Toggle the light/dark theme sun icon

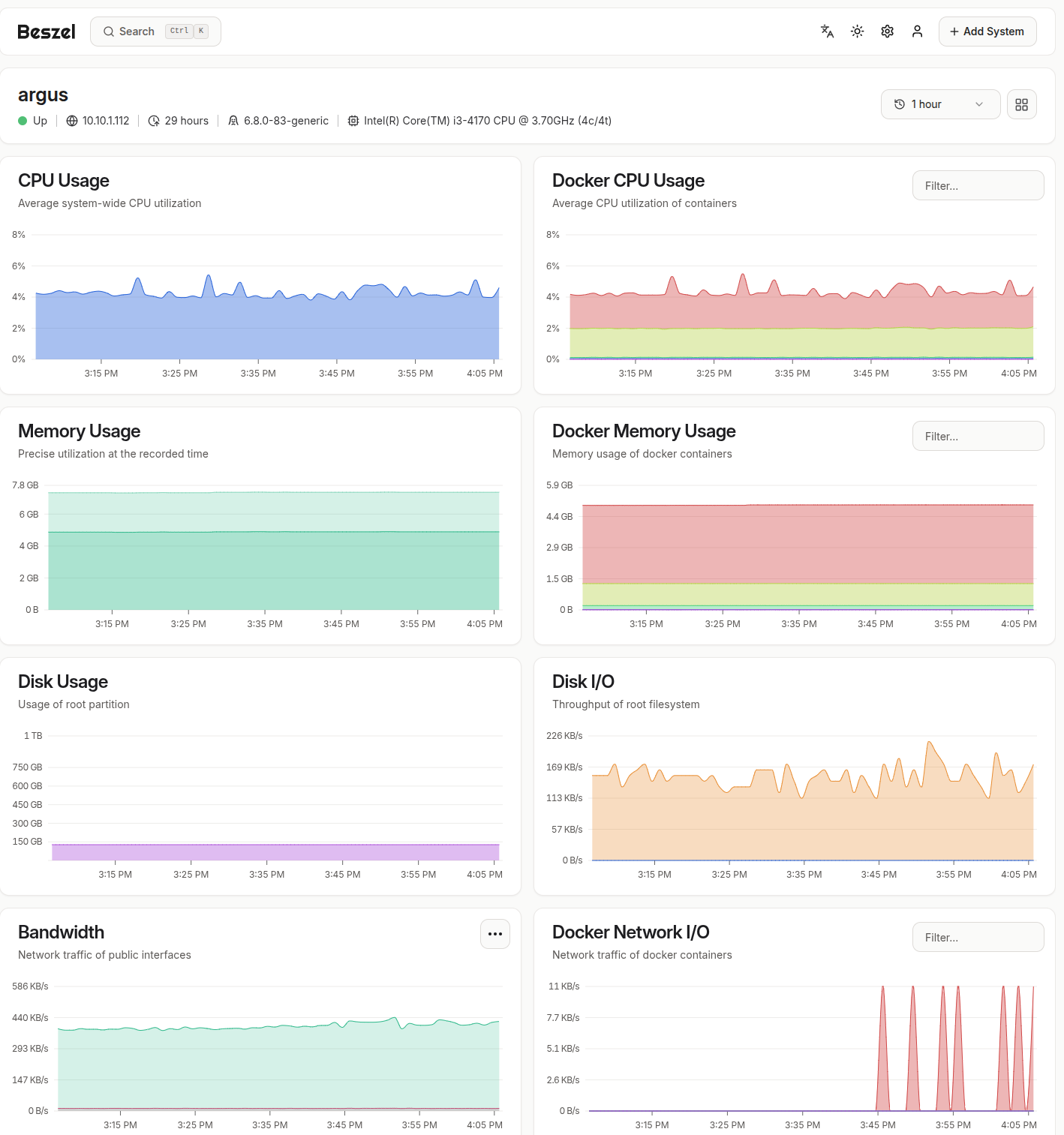tap(857, 32)
